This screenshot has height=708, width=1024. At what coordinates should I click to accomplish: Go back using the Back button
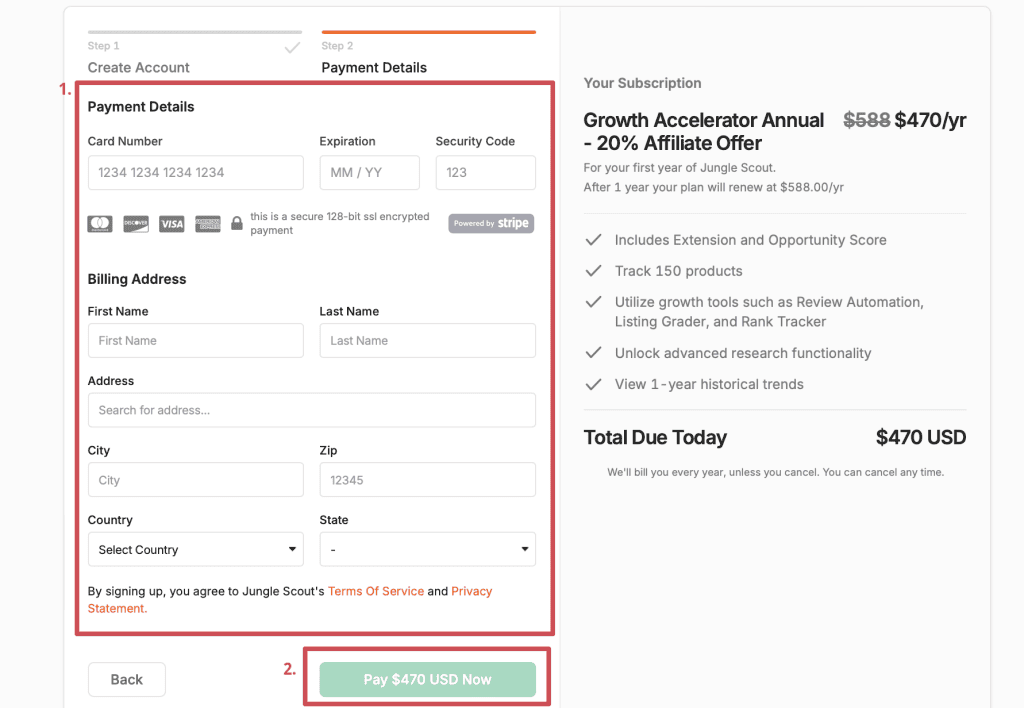click(127, 679)
